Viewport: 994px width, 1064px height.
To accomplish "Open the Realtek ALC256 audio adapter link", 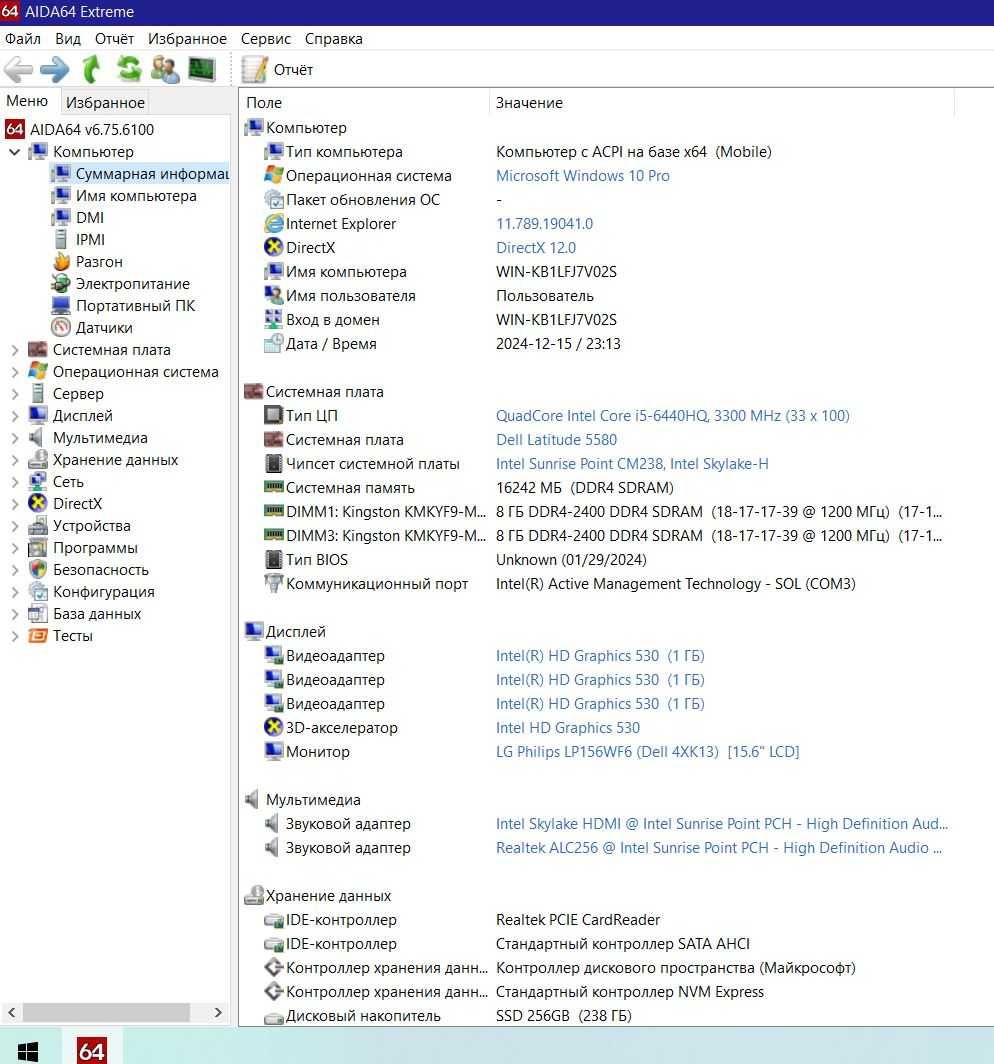I will pyautogui.click(x=719, y=848).
